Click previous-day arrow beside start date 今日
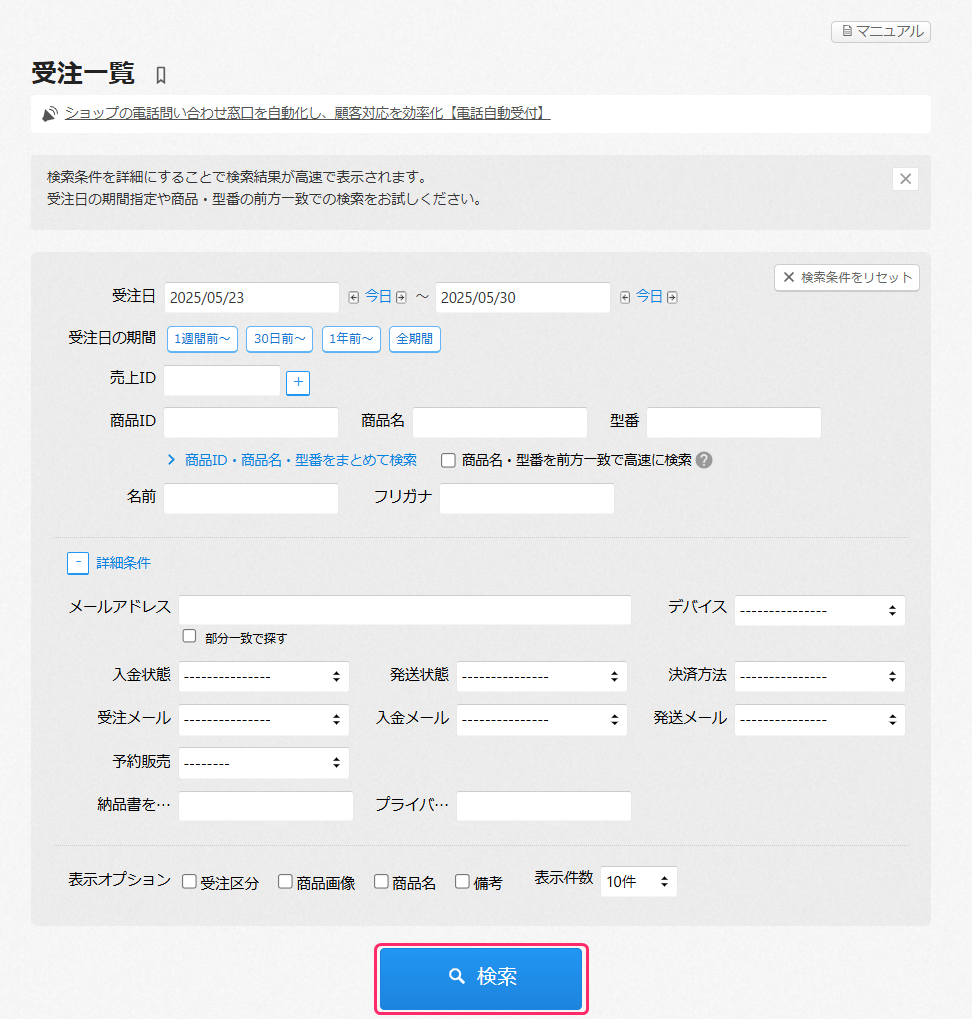The height and width of the screenshot is (1019, 972). tap(352, 297)
